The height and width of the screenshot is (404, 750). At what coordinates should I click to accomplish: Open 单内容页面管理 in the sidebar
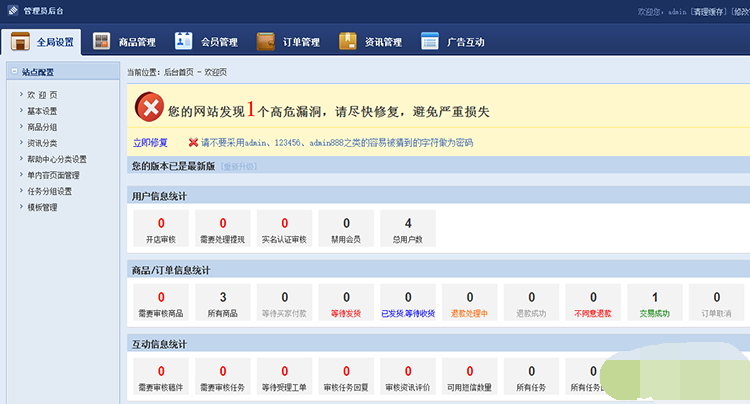[x=53, y=175]
